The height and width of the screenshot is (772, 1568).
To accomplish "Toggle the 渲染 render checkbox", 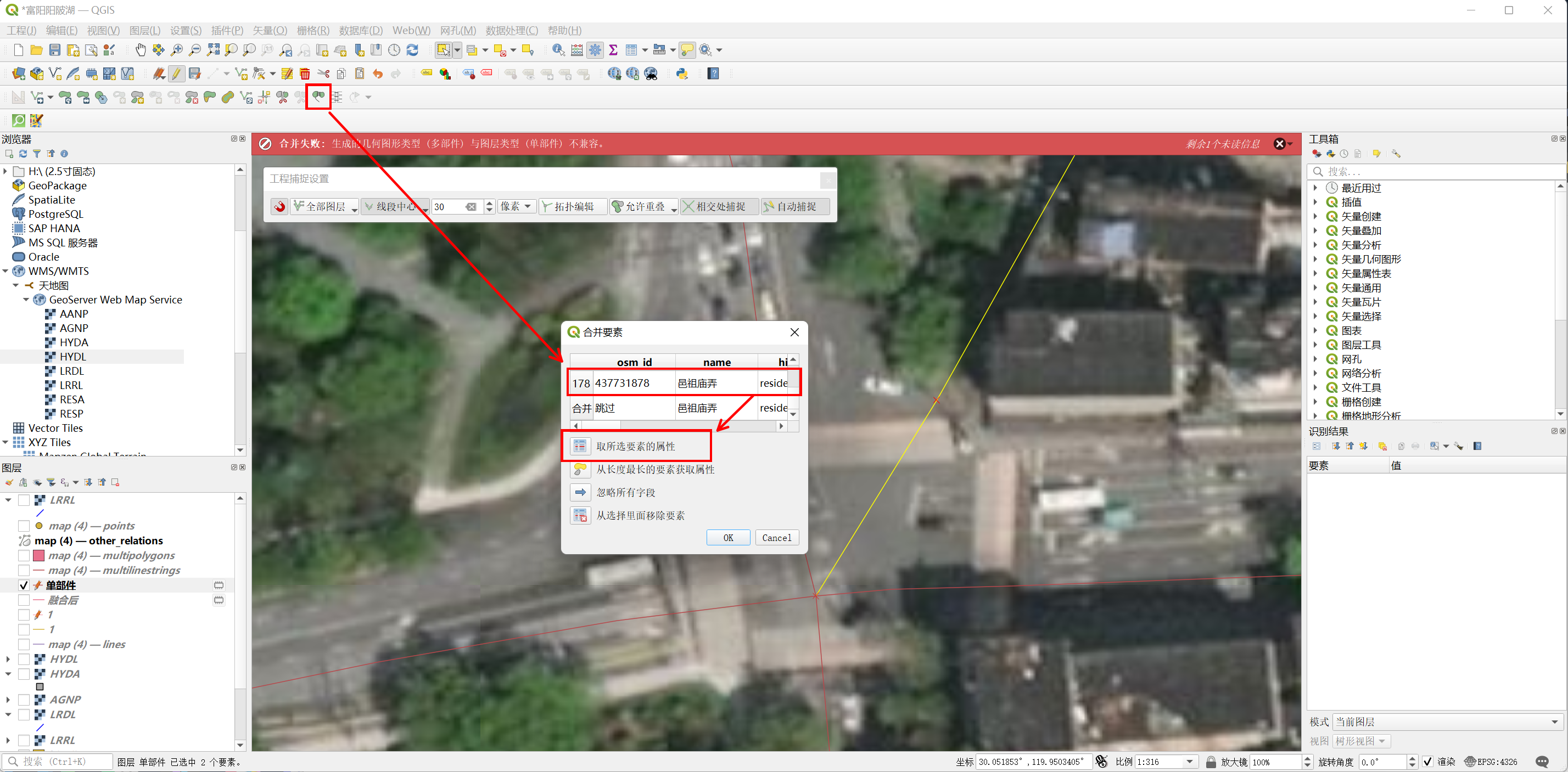I will point(1428,761).
